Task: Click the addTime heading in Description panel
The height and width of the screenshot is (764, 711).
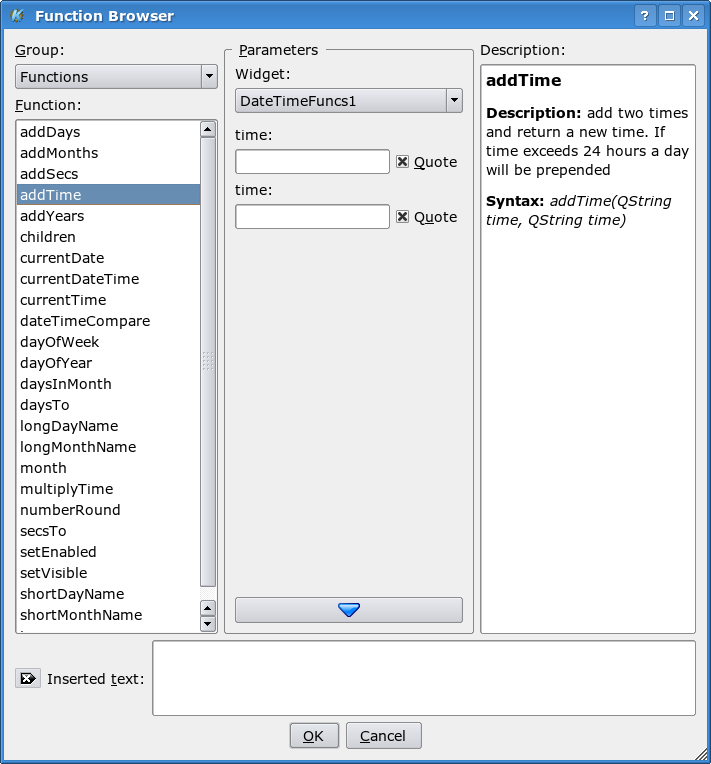Action: click(x=523, y=80)
